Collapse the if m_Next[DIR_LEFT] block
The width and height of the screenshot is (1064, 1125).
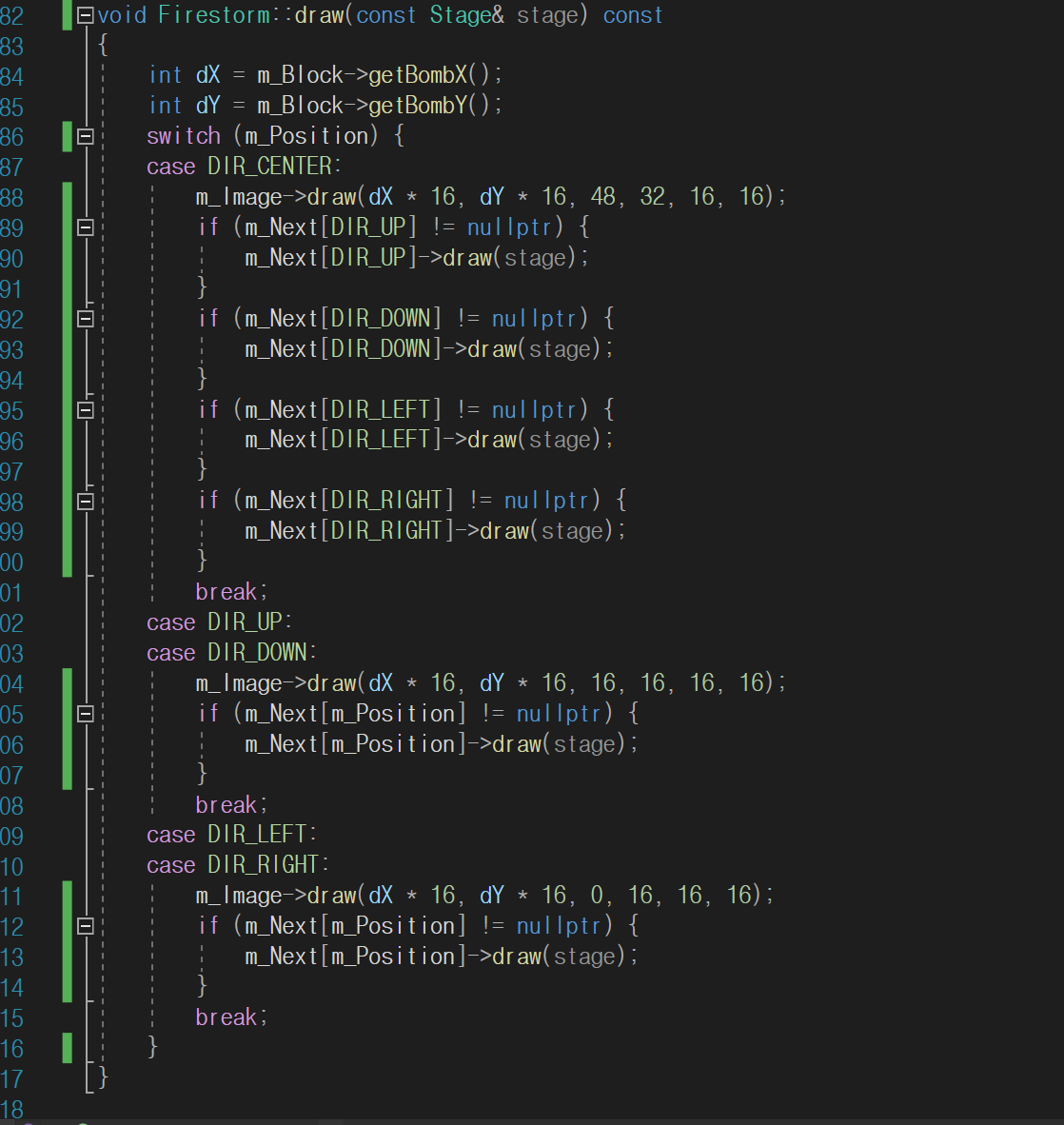[x=86, y=410]
